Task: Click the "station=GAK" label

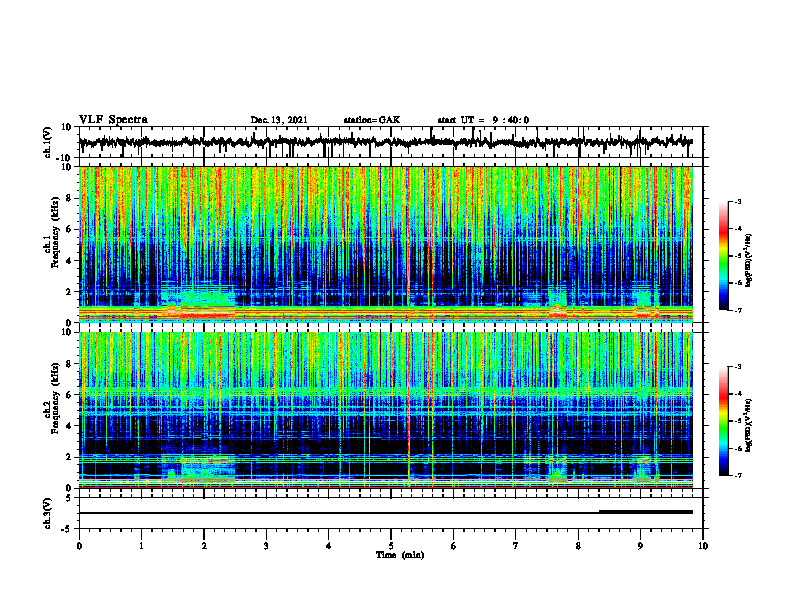Action: coord(372,120)
